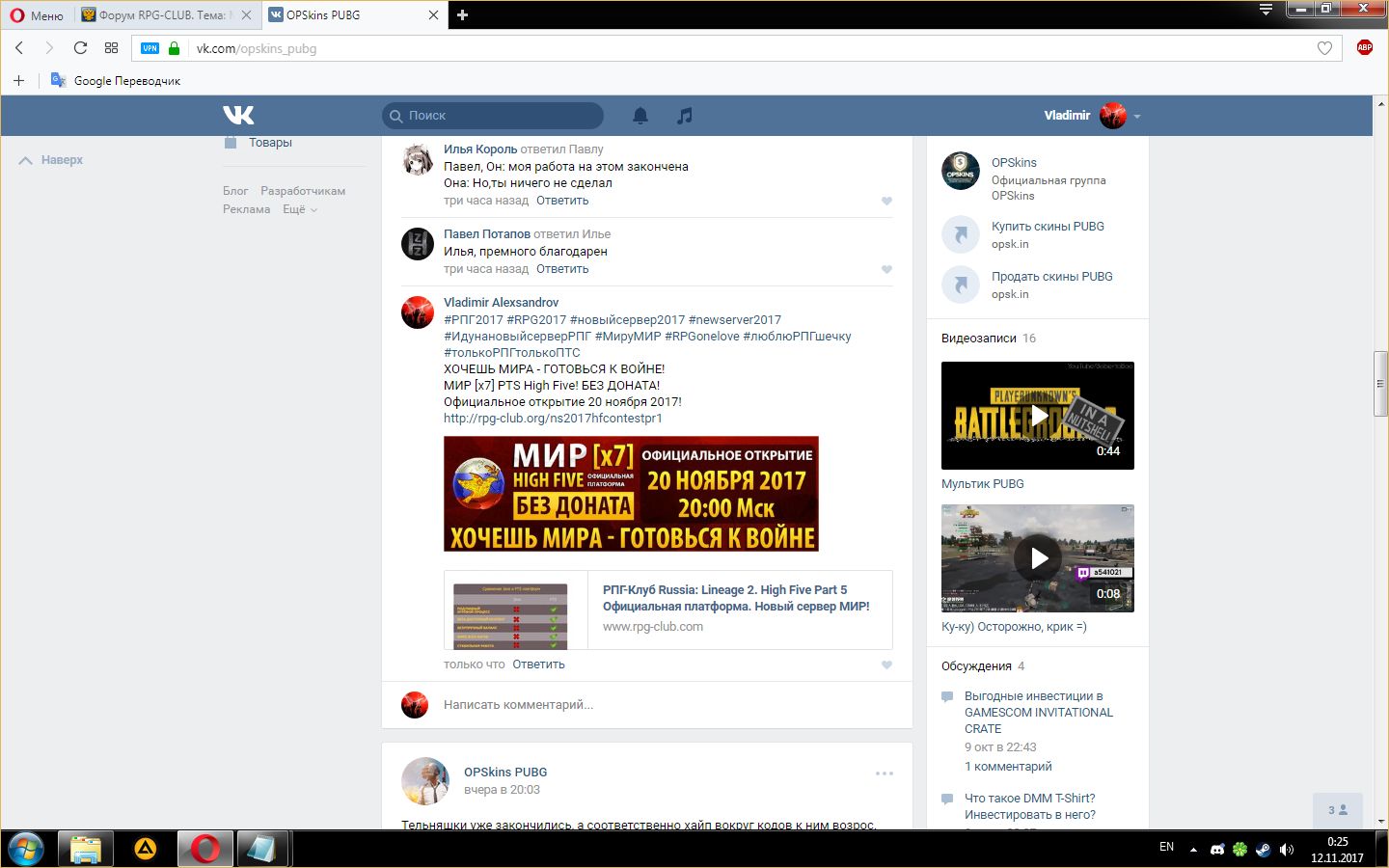
Task: Open the OPSkins PUBG post author name
Action: [505, 773]
